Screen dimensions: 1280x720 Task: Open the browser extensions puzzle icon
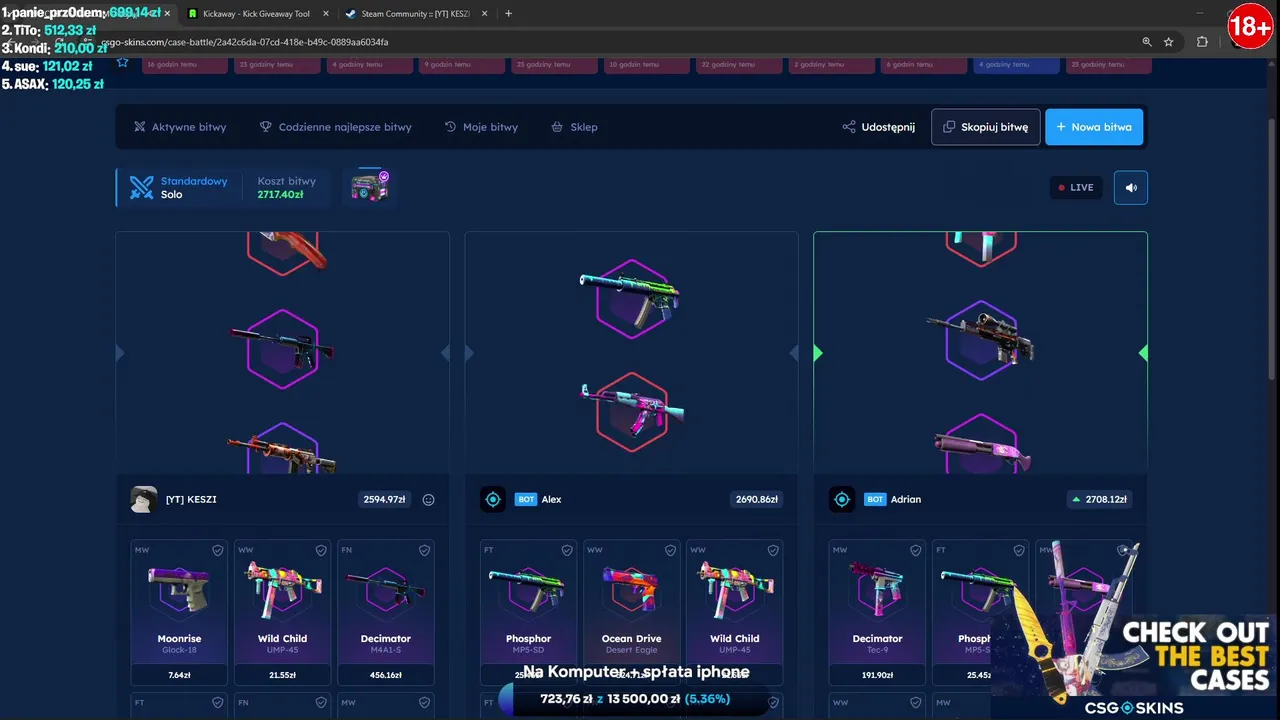1202,42
